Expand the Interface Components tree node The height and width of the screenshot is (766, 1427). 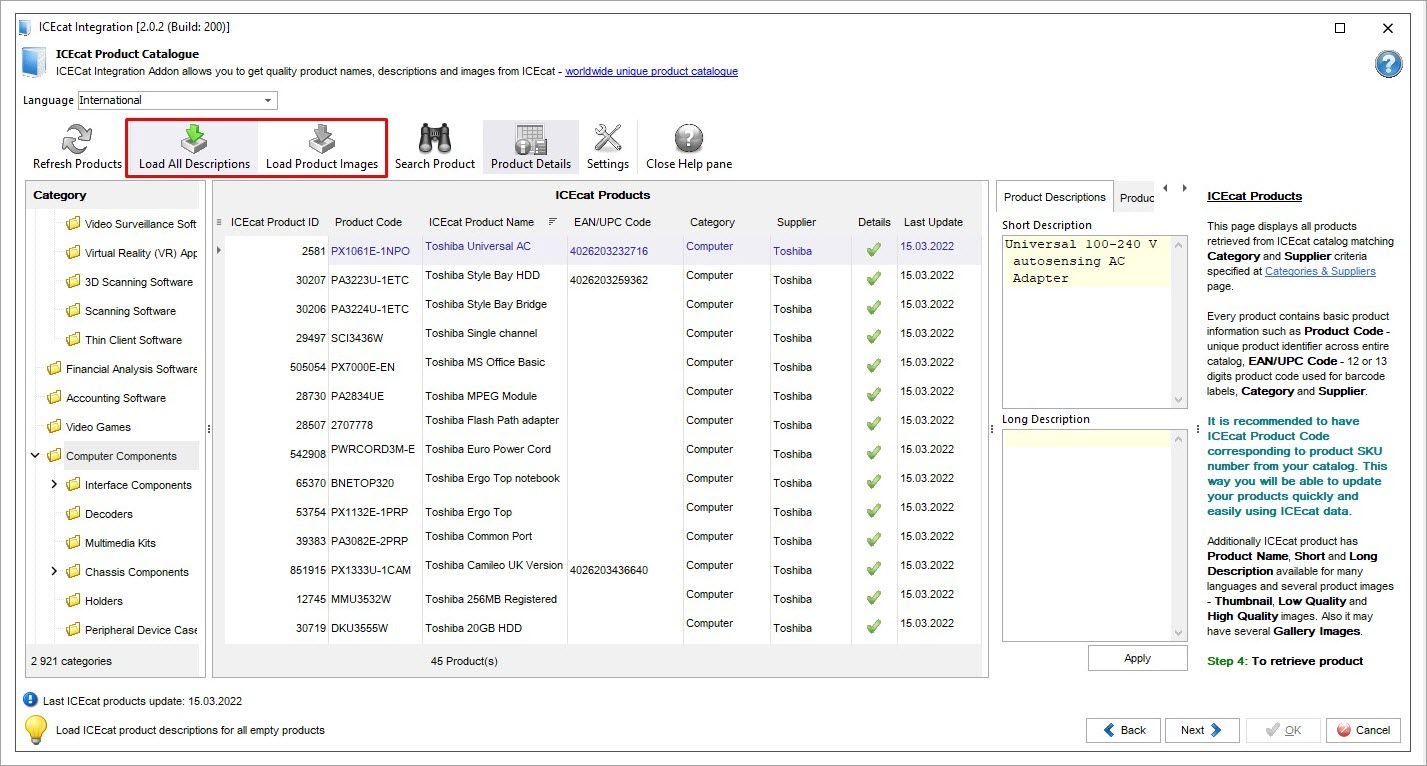tap(54, 485)
